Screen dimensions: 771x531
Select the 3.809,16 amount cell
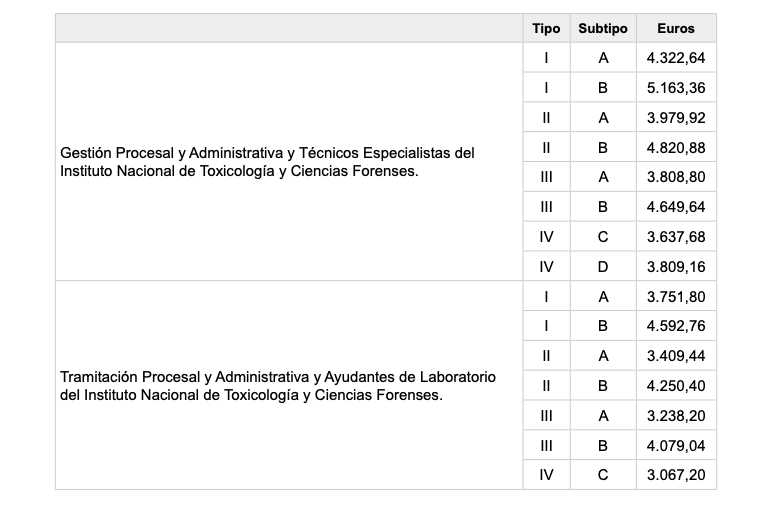pos(676,267)
